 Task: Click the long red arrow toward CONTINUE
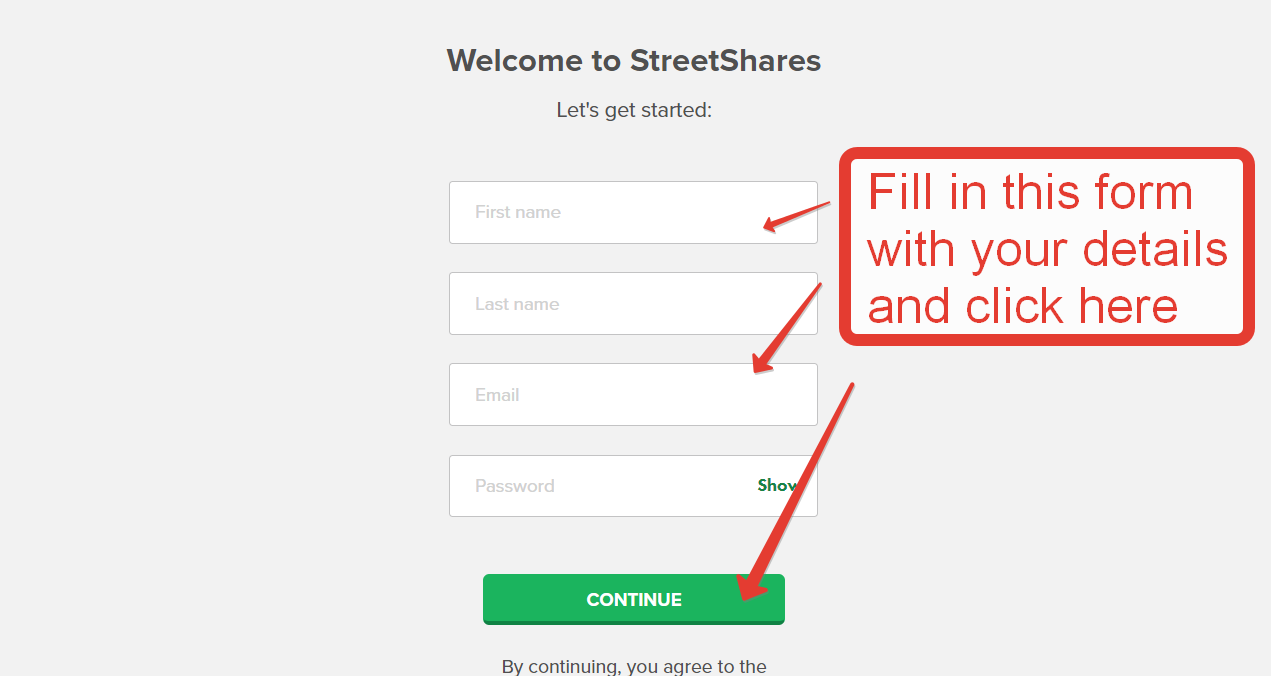pyautogui.click(x=797, y=492)
